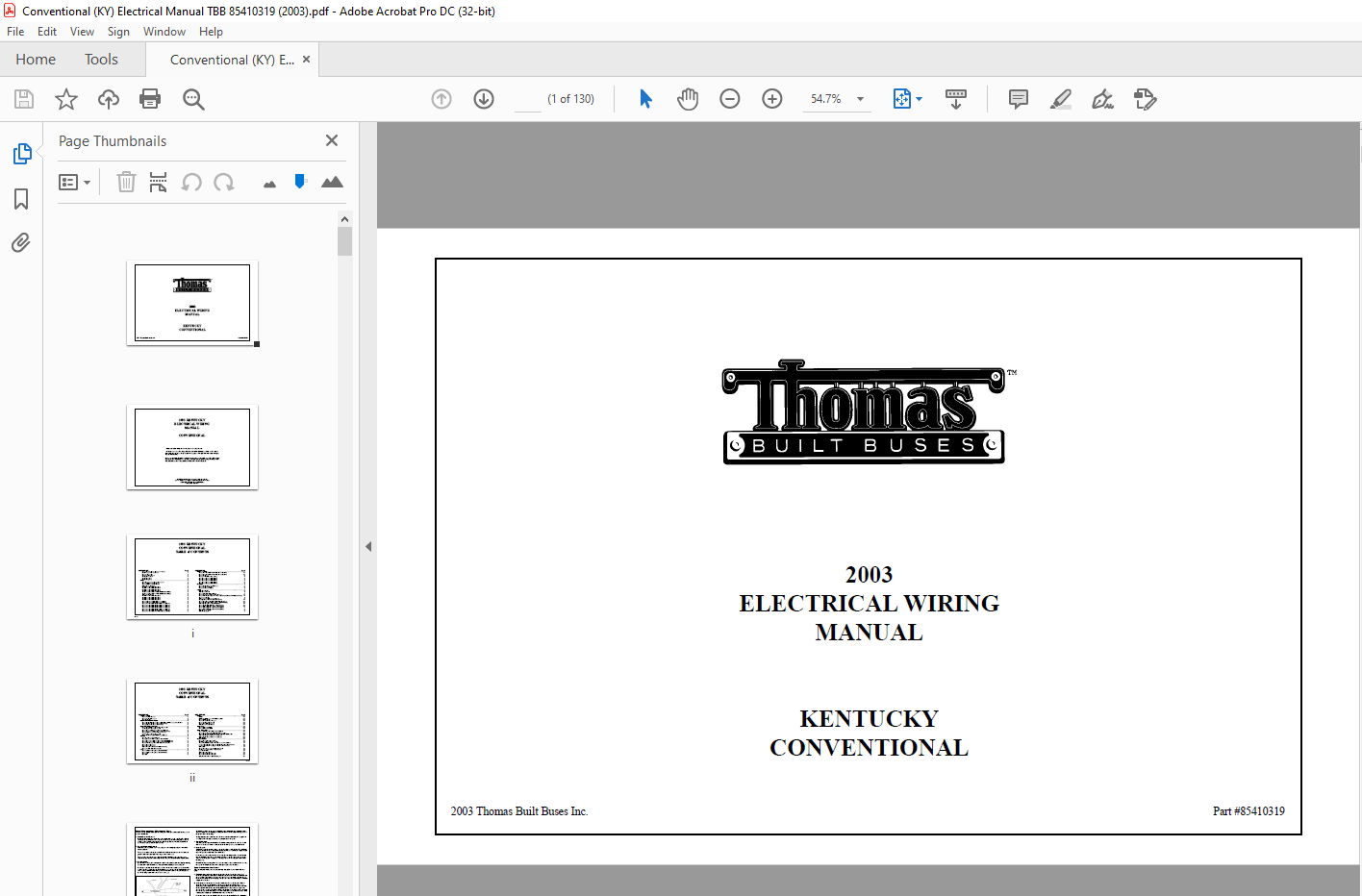Go to previous page arrow

pyautogui.click(x=441, y=99)
